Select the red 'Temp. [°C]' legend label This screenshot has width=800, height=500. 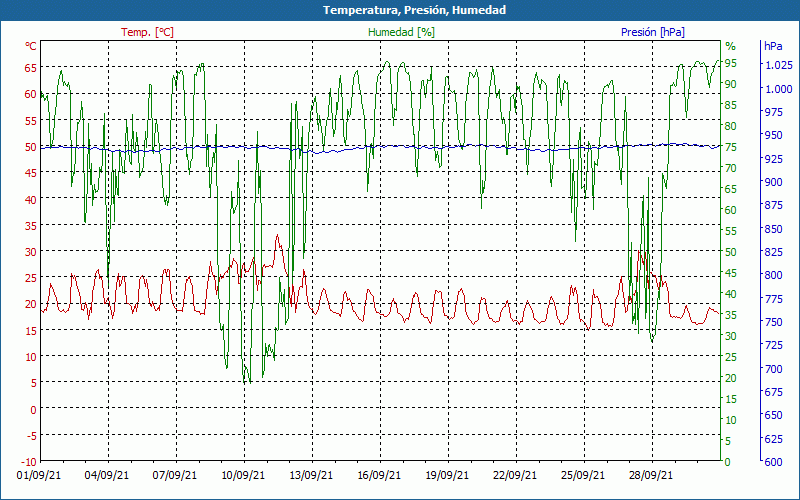pos(147,32)
